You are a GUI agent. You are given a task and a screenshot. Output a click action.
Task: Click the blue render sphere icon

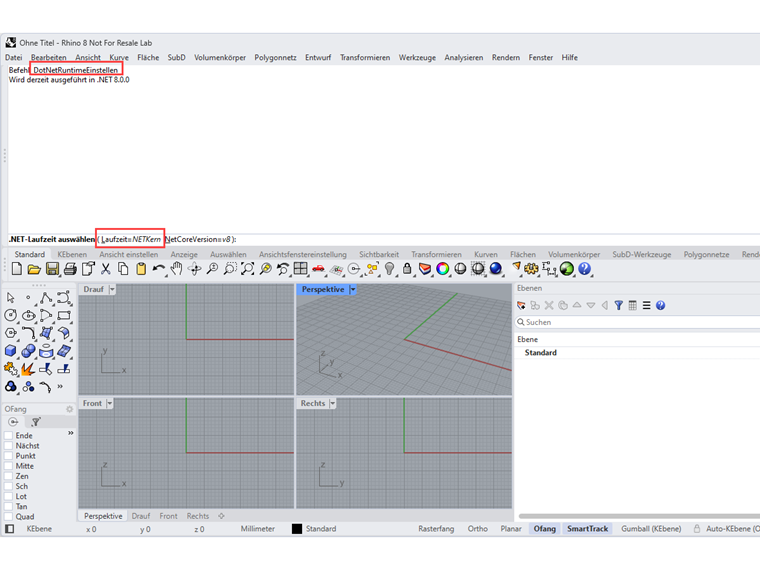pos(495,269)
